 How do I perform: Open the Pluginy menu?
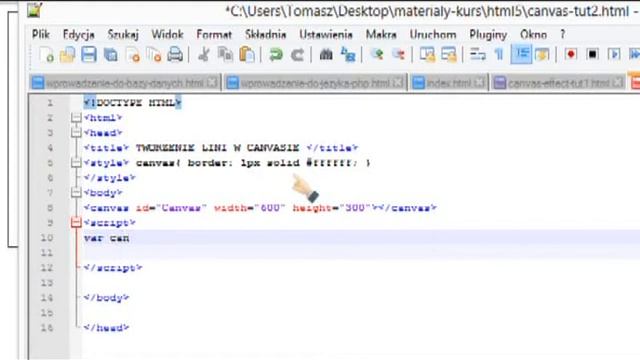point(488,35)
